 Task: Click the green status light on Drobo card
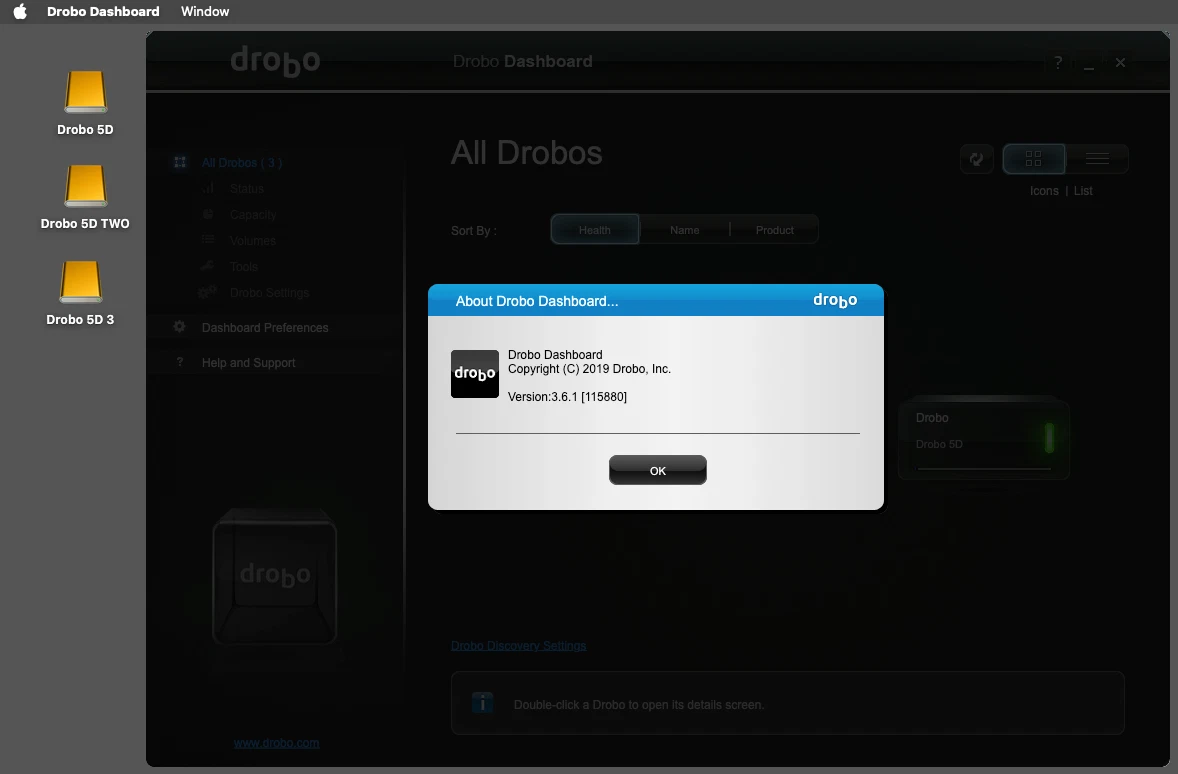click(x=1050, y=438)
